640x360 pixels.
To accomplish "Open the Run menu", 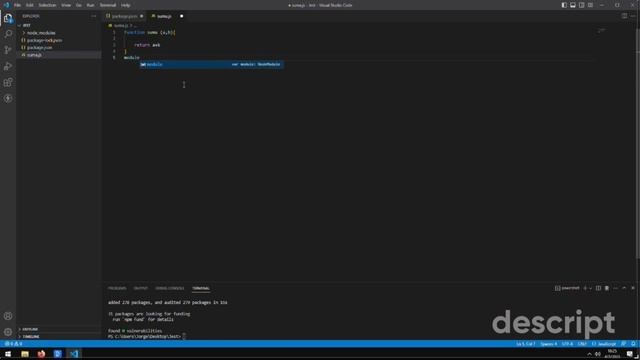I will tap(90, 5).
